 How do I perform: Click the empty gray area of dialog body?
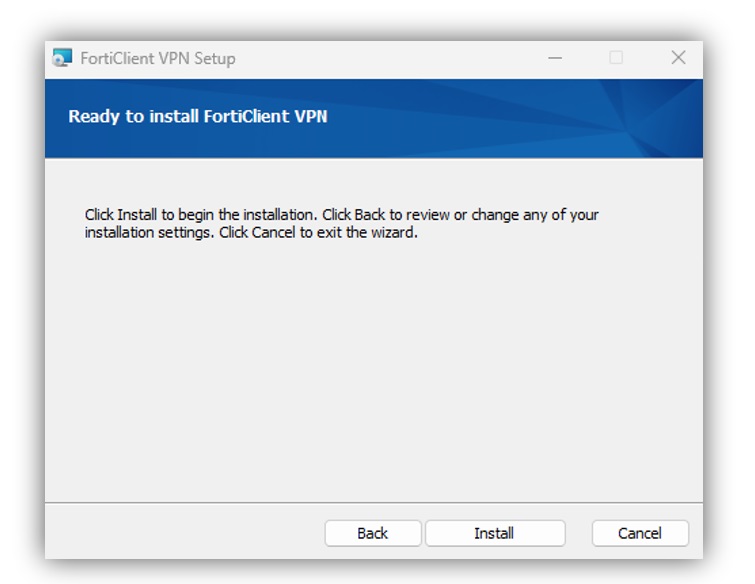pos(374,366)
